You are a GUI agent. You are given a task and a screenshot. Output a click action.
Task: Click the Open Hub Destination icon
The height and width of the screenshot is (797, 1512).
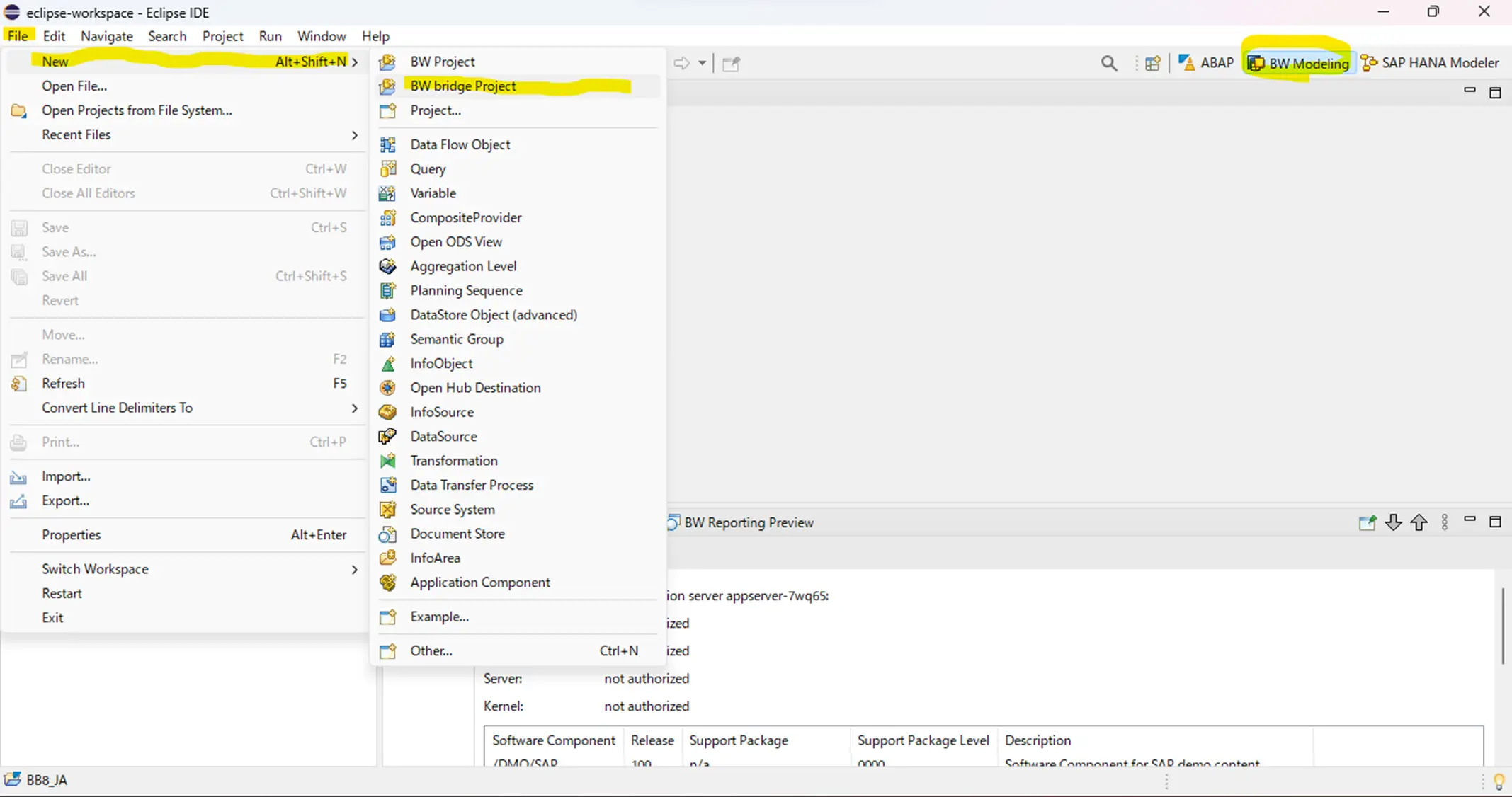[387, 388]
